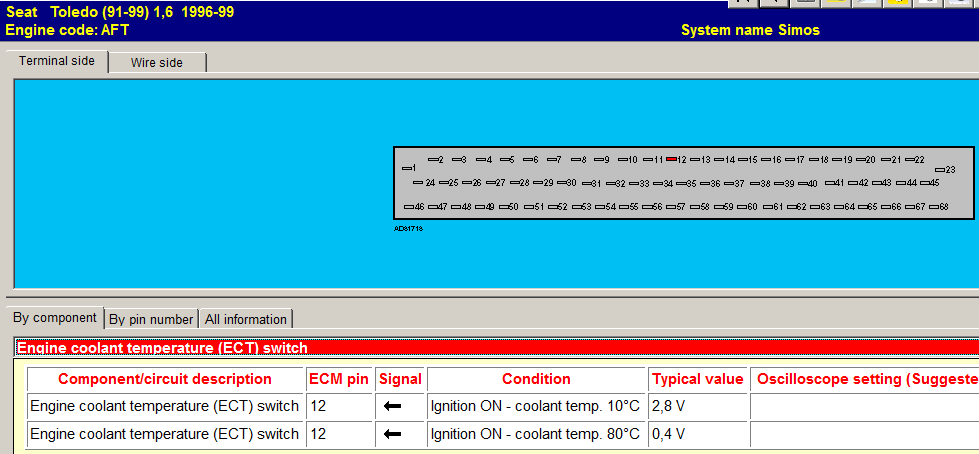Switch to the Terminal side tab
The height and width of the screenshot is (454, 979).
57,61
